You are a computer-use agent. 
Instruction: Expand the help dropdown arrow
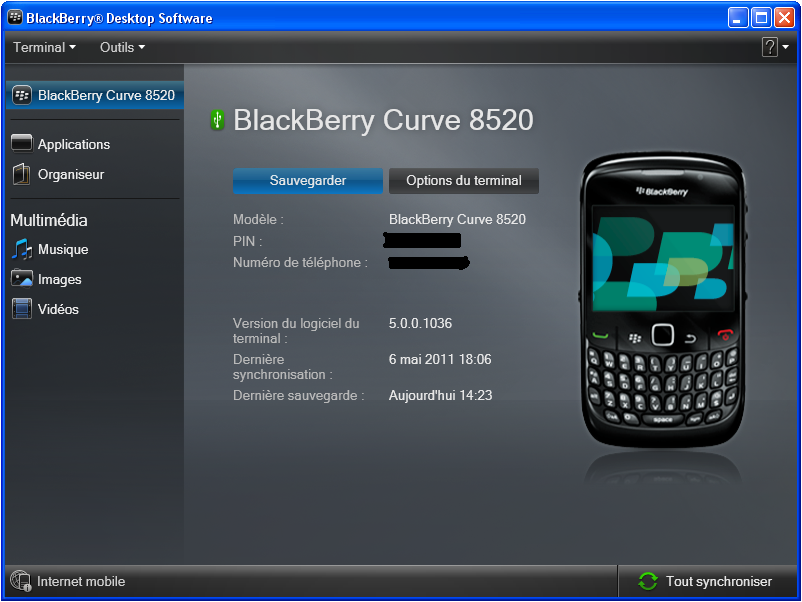tap(785, 47)
